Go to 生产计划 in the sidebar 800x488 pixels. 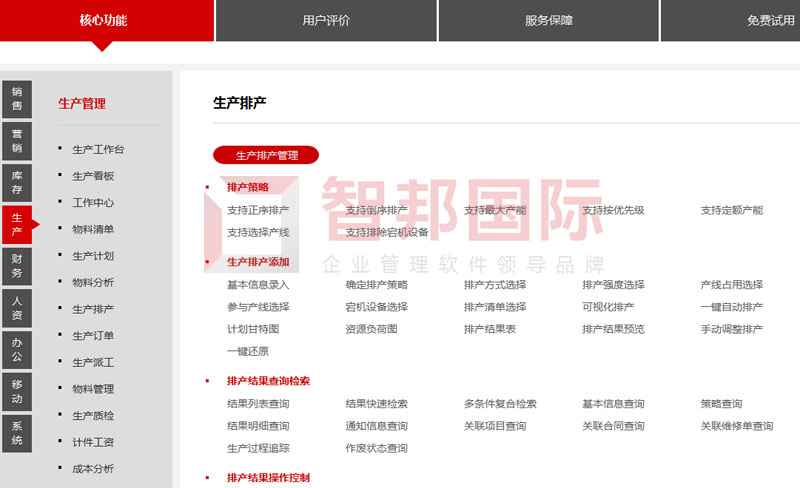tap(93, 256)
